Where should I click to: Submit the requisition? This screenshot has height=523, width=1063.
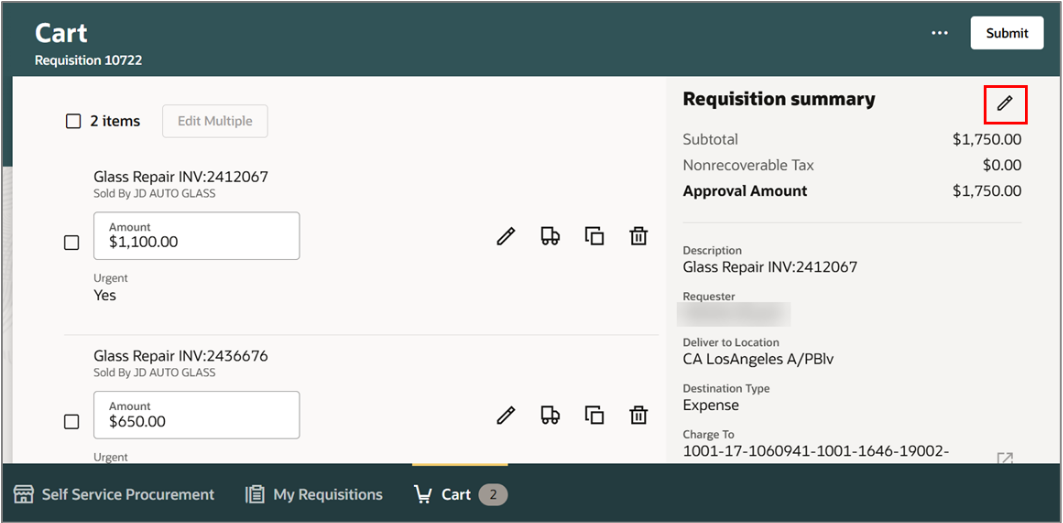point(1007,33)
